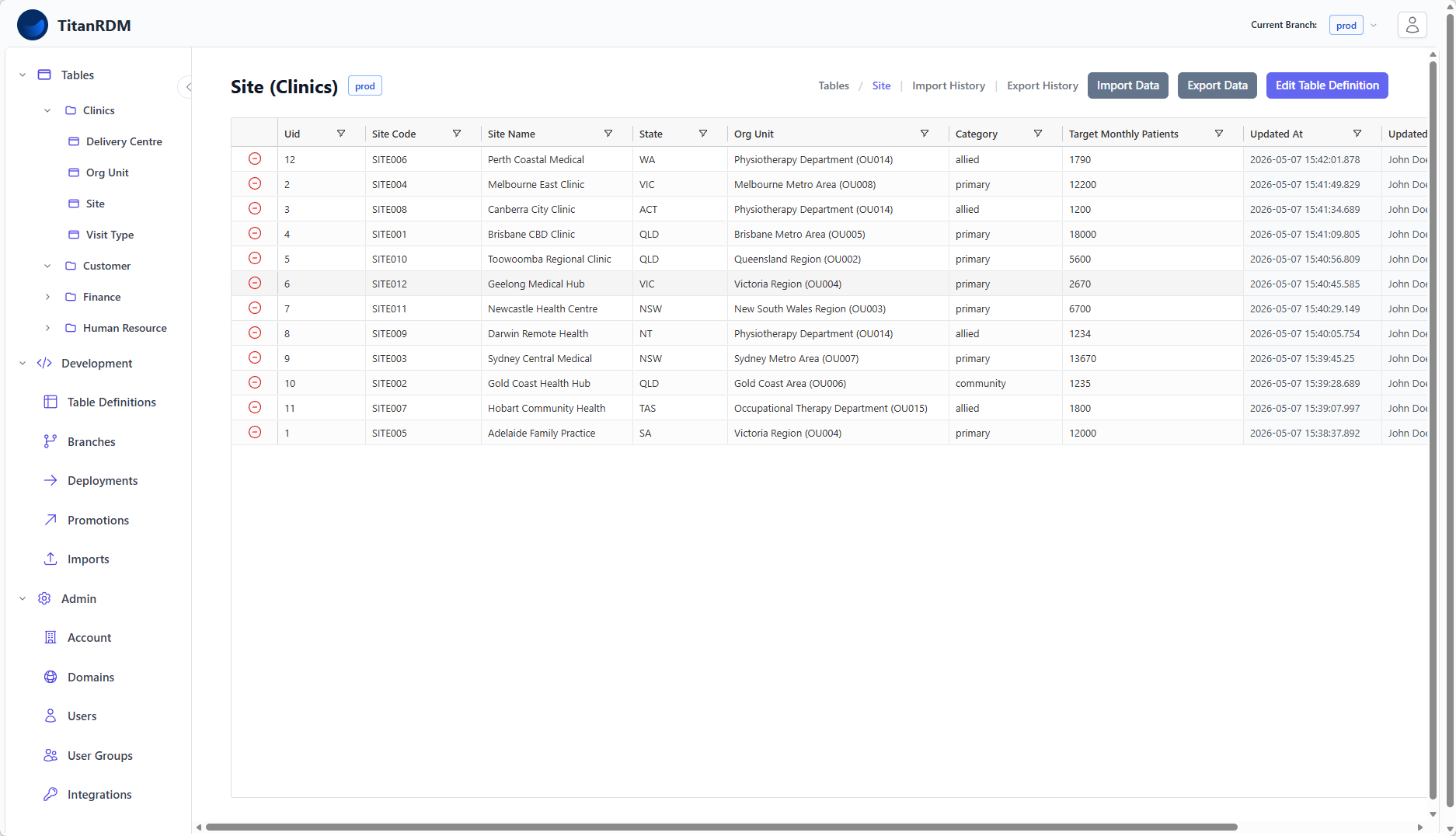Click the horizontal scrollbar thumb
The image size is (1456, 836).
721,827
